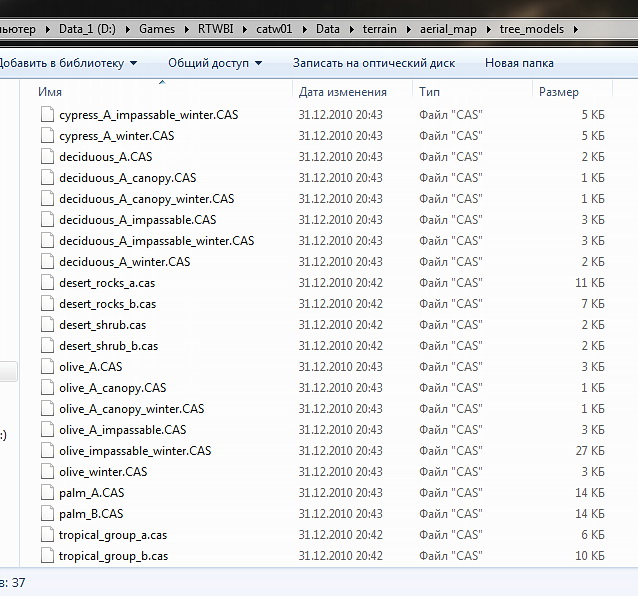Expand the arrow after tree_models in the path
This screenshot has height=596, width=638.
pos(576,29)
